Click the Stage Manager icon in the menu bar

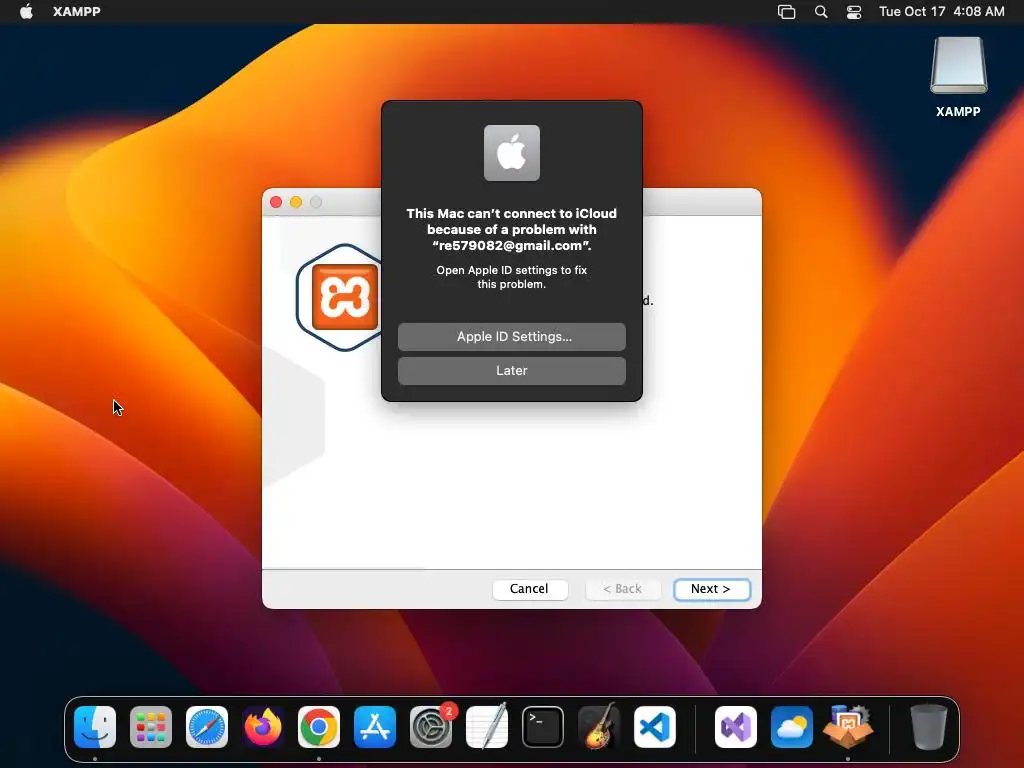coord(786,12)
